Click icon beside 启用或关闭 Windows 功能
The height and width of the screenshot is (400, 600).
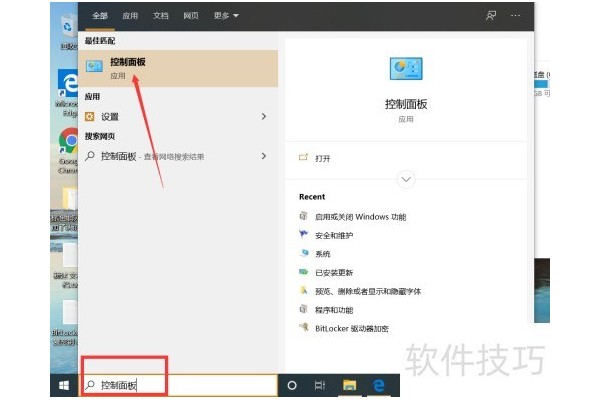pos(303,216)
